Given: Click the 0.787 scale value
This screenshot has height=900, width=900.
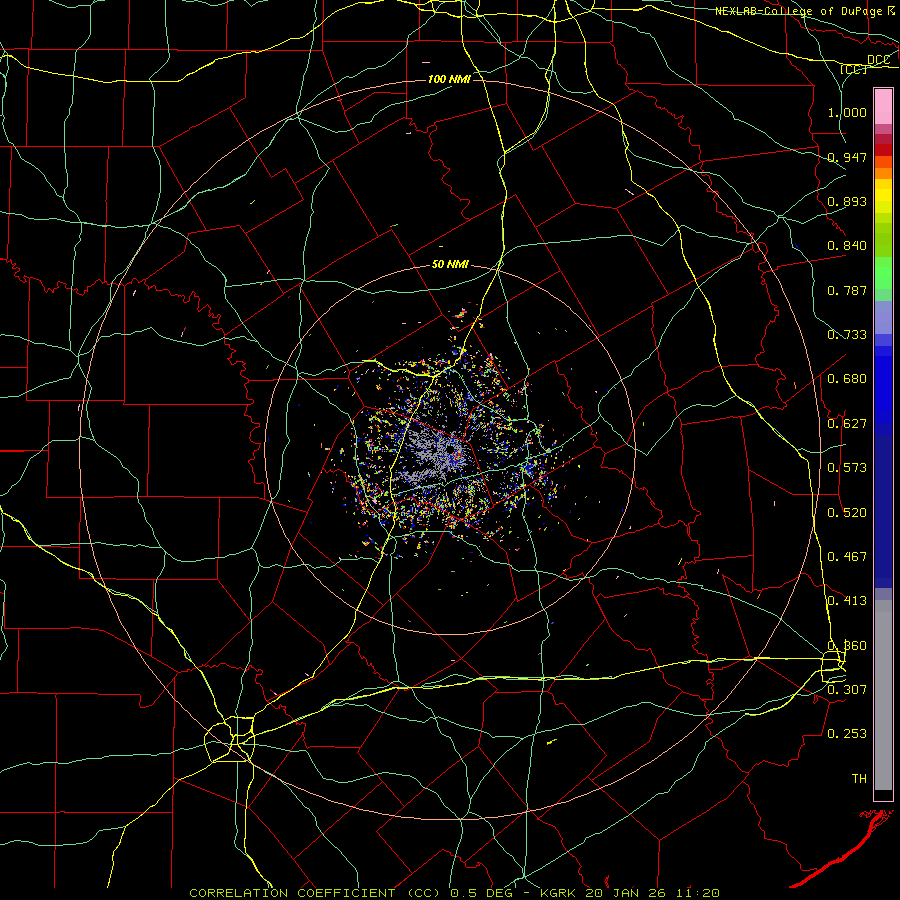Looking at the screenshot, I should [x=847, y=290].
